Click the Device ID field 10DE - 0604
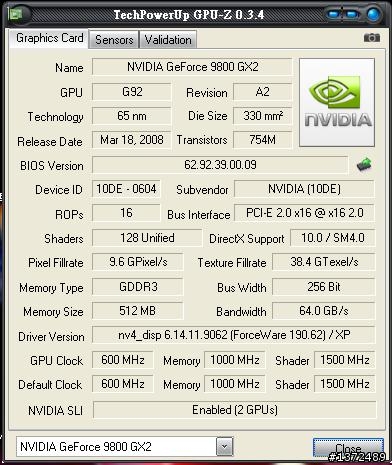 click(126, 189)
